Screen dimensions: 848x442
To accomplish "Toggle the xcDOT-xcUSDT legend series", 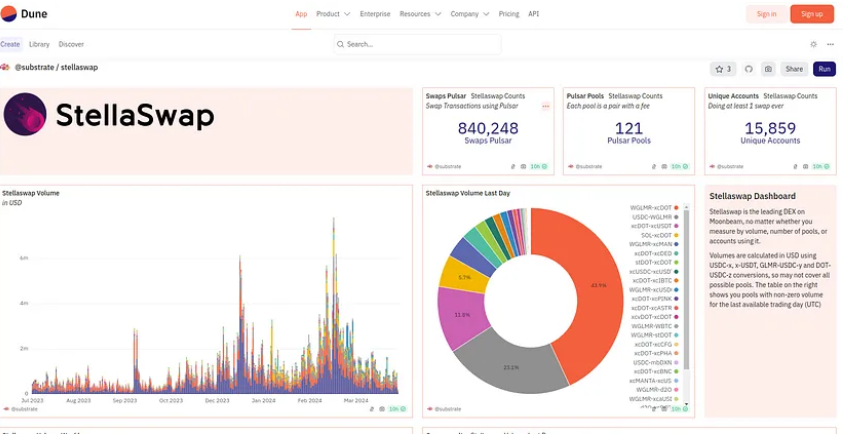I will [x=654, y=226].
